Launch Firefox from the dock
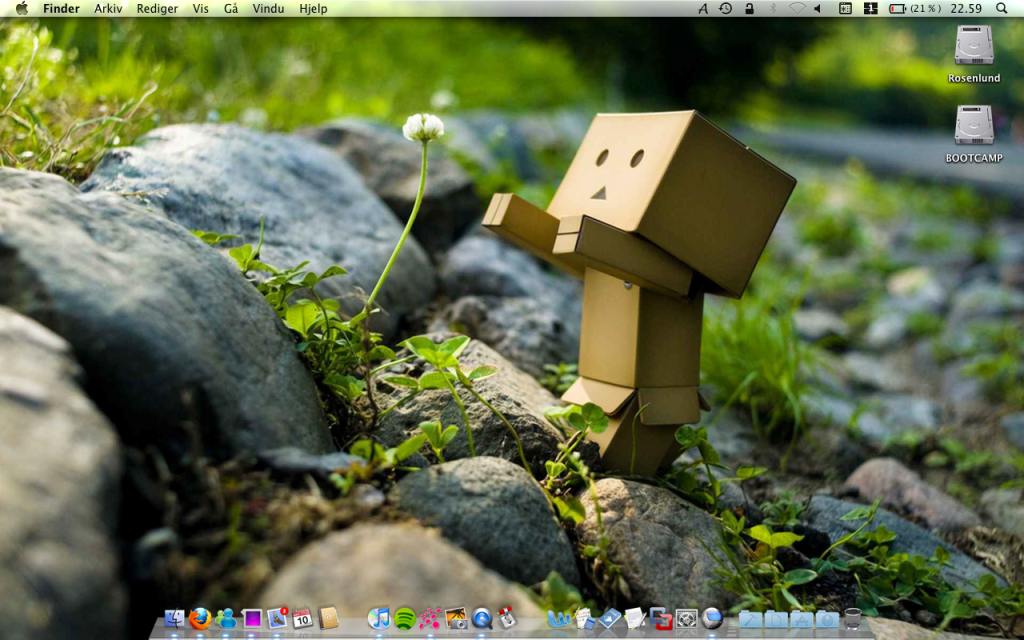The image size is (1024, 640). pyautogui.click(x=200, y=618)
